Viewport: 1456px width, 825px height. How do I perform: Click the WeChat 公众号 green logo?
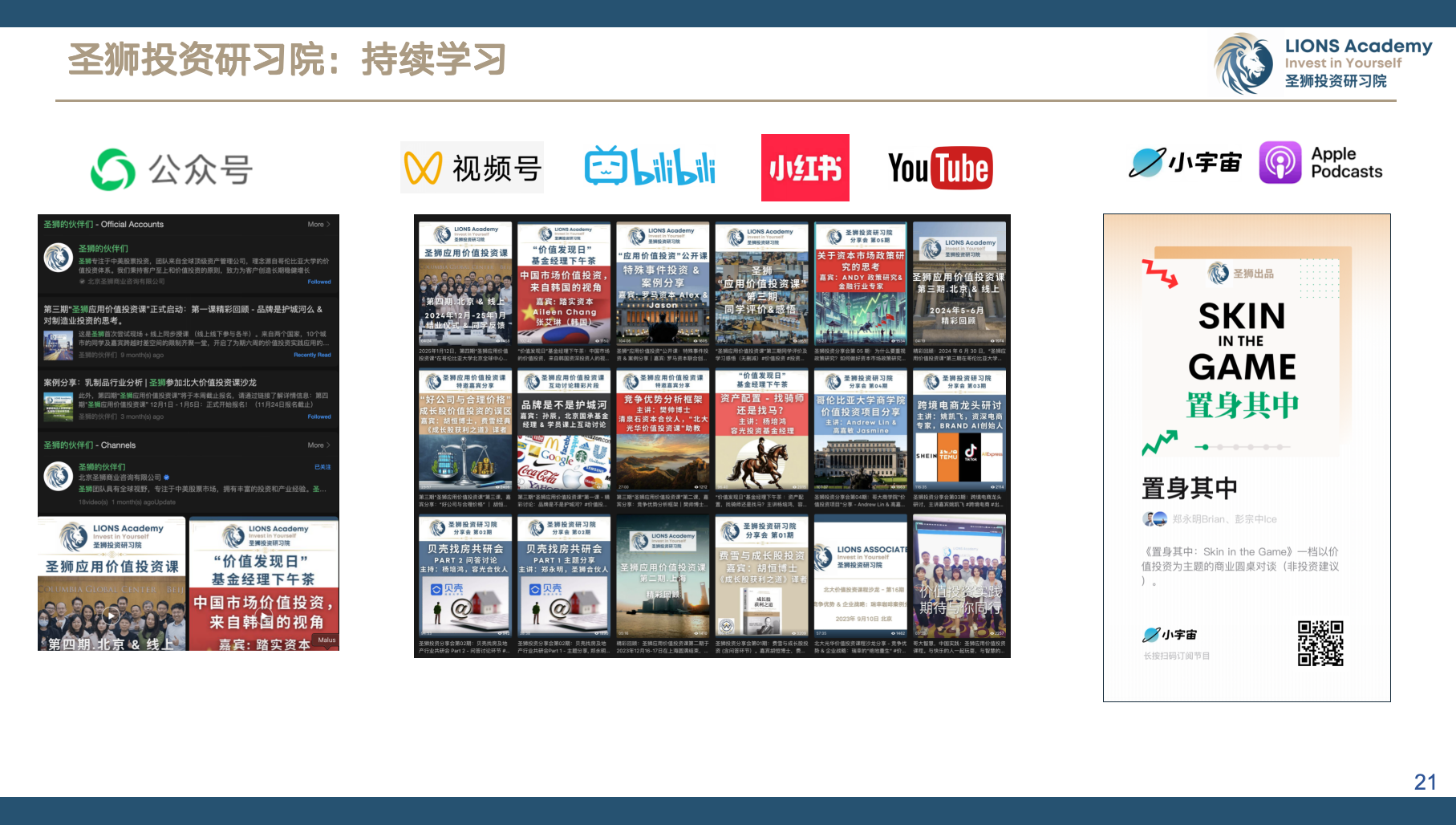tap(113, 169)
